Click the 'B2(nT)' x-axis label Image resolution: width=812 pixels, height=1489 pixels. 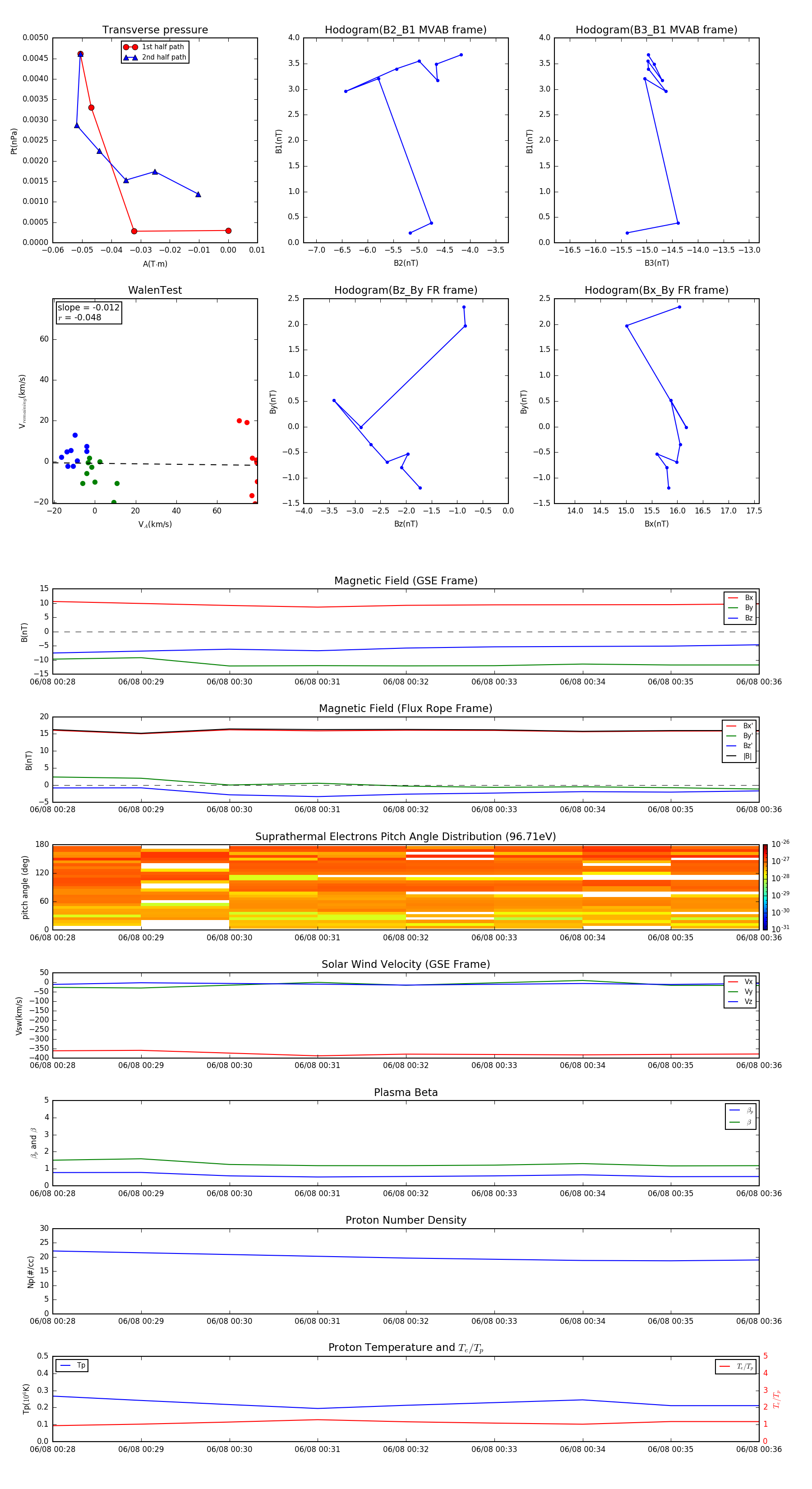click(x=406, y=263)
